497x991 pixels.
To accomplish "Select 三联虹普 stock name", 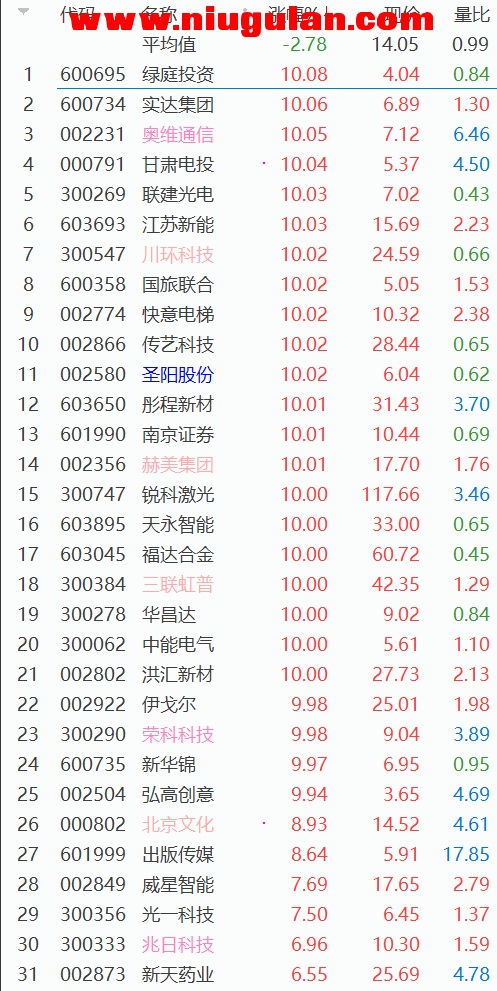I will point(178,585).
